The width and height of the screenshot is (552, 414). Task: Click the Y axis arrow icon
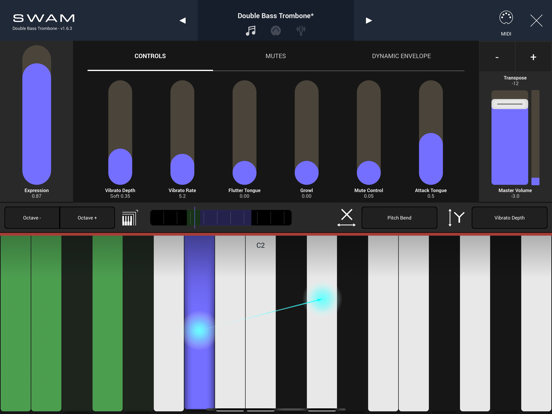[x=456, y=218]
